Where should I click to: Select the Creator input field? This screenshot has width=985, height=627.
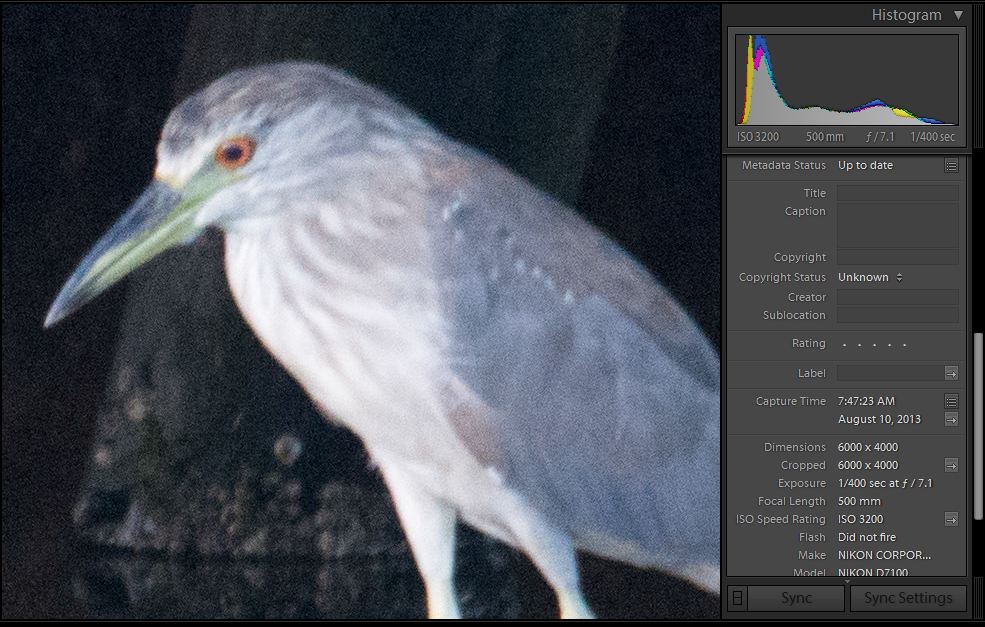(x=897, y=297)
